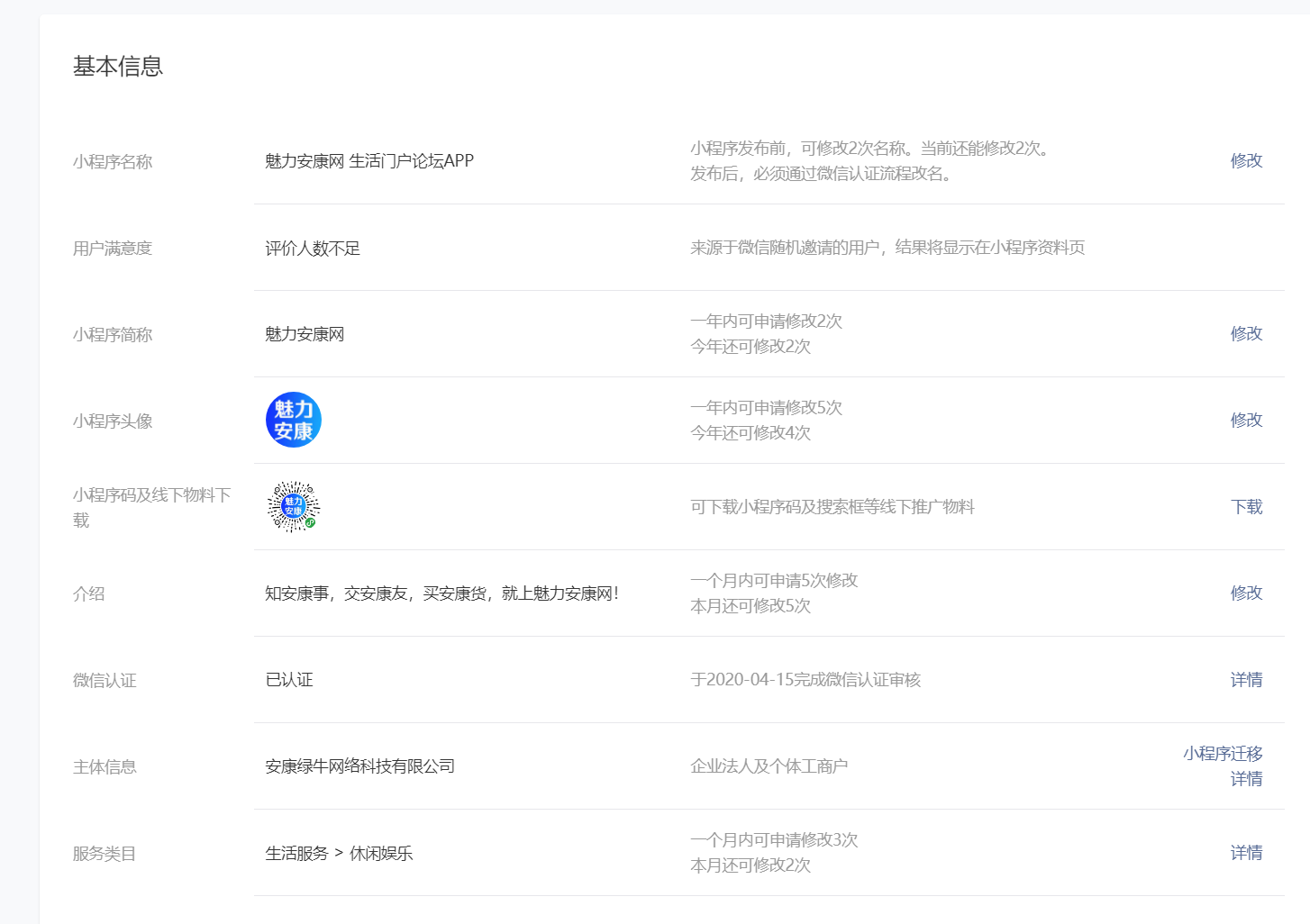Click the 一年内可申请修改5次 note
The width and height of the screenshot is (1310, 924).
pyautogui.click(x=766, y=408)
